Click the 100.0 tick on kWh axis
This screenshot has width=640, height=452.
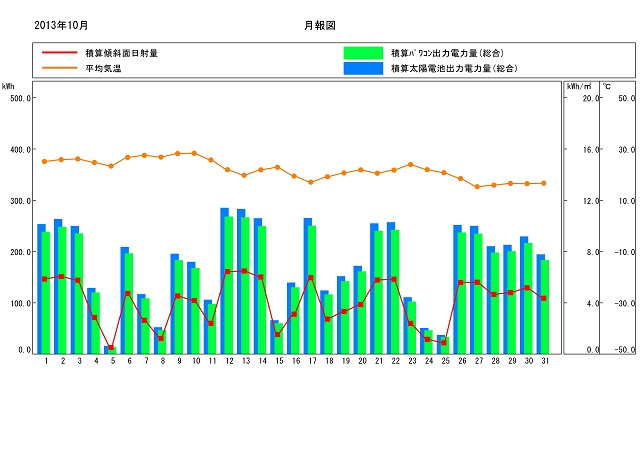point(20,303)
